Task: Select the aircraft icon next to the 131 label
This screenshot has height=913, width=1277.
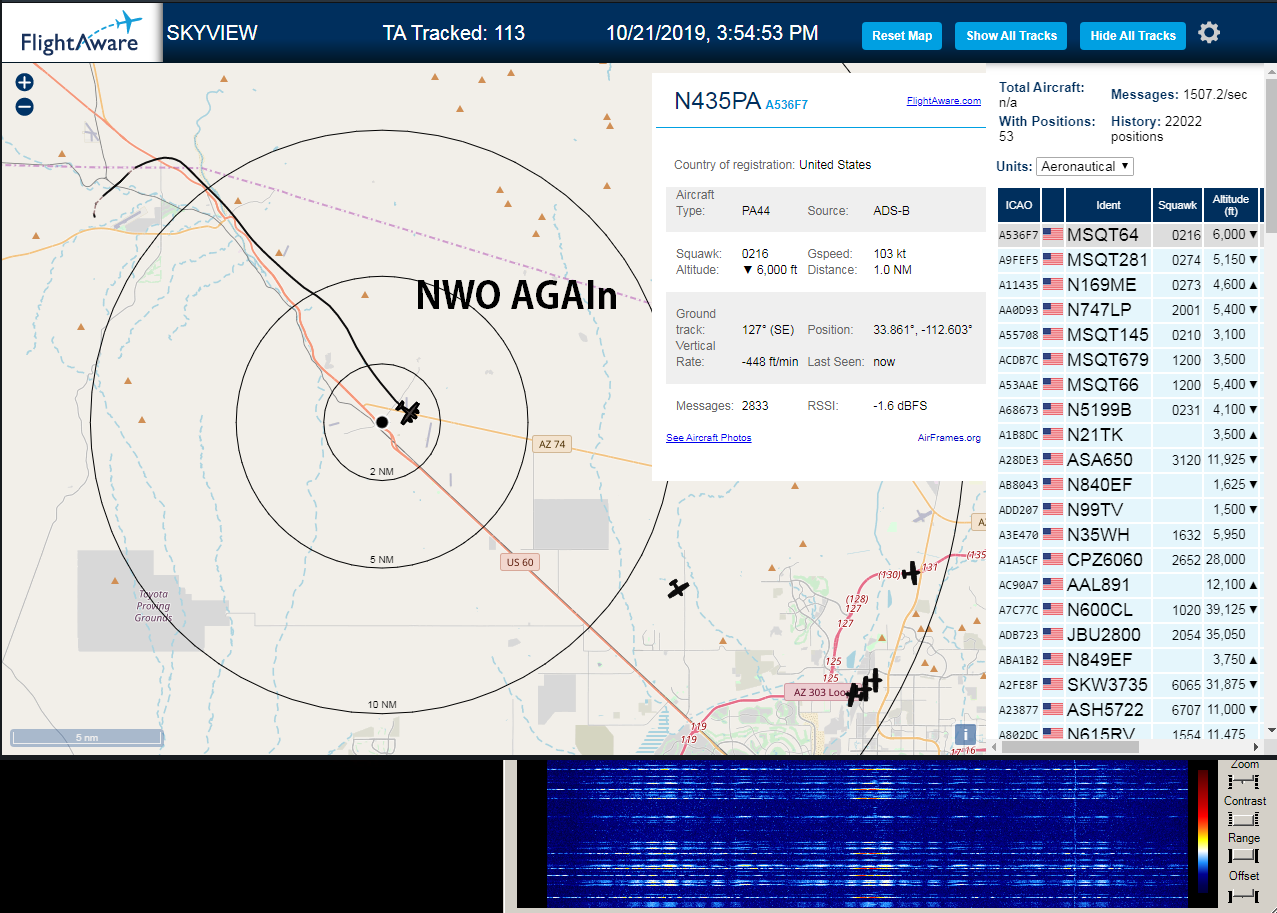Action: point(911,572)
